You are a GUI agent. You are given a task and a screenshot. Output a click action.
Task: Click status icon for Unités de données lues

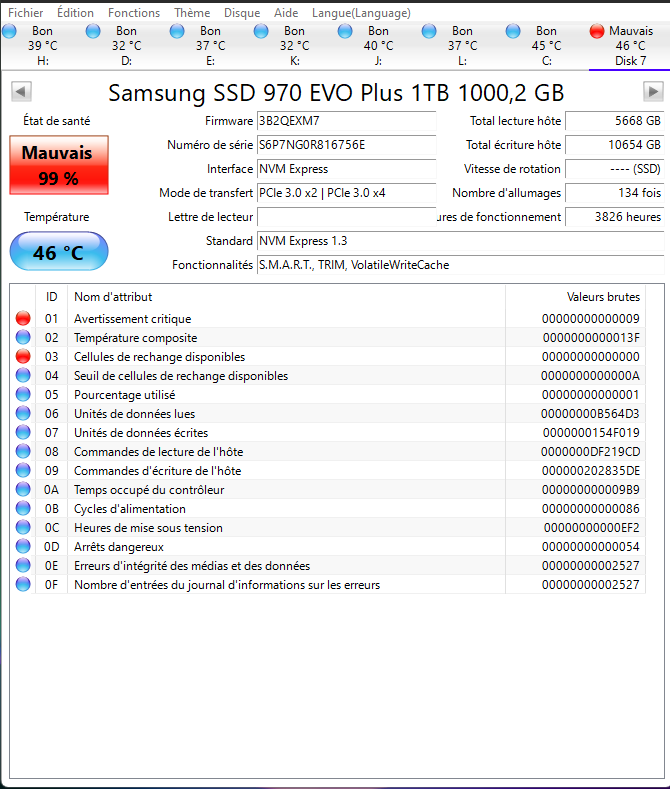pyautogui.click(x=23, y=413)
